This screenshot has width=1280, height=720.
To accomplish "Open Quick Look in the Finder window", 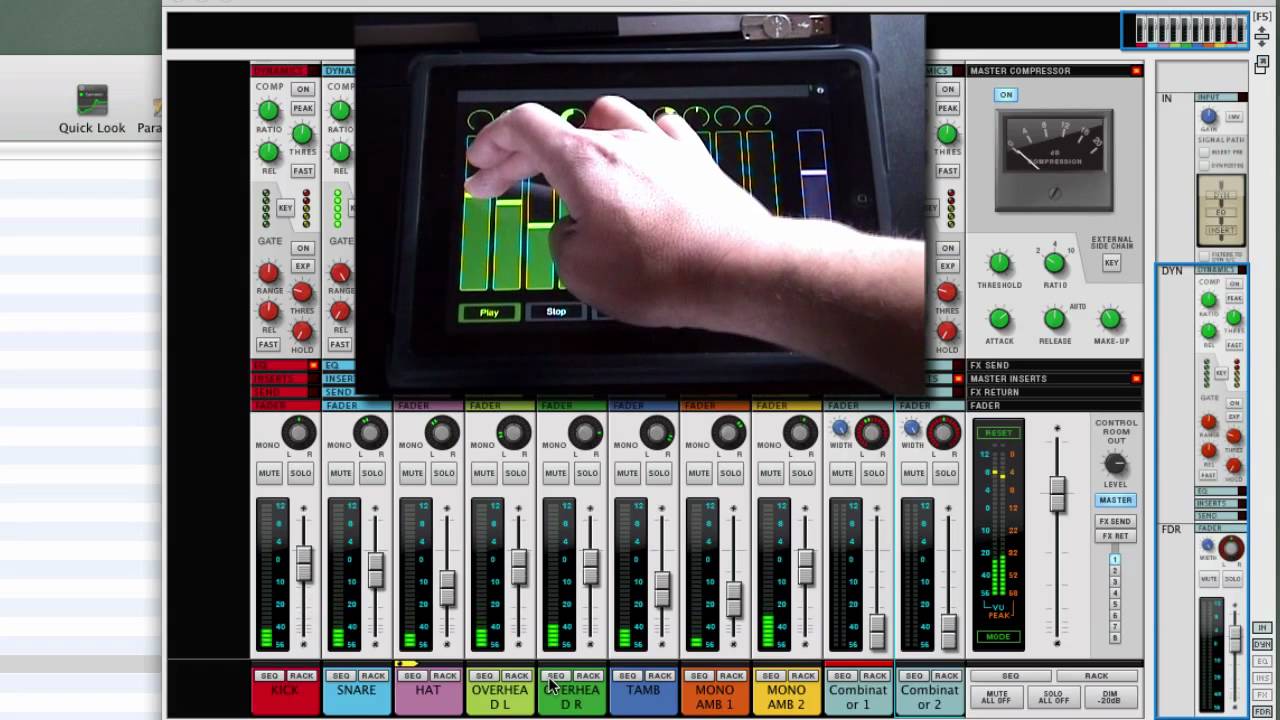I will [x=92, y=109].
